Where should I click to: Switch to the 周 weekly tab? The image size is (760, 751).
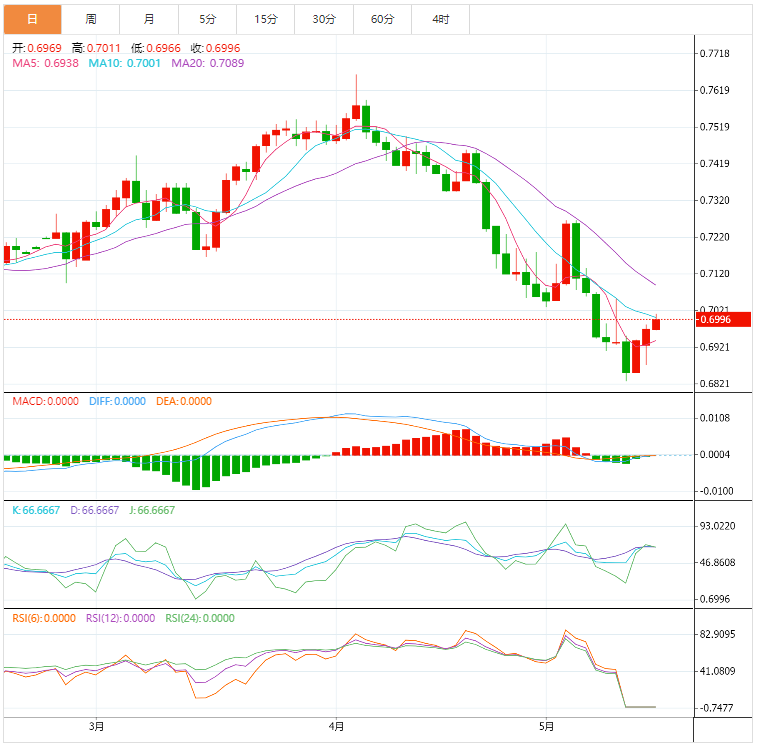(91, 19)
